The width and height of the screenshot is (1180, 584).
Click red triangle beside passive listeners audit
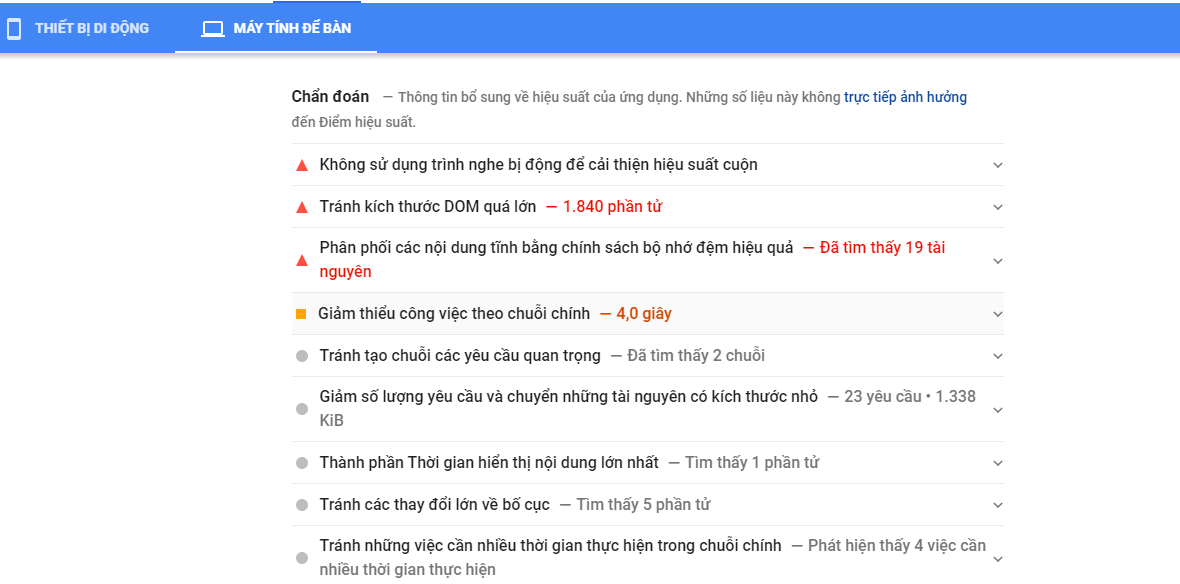(302, 166)
